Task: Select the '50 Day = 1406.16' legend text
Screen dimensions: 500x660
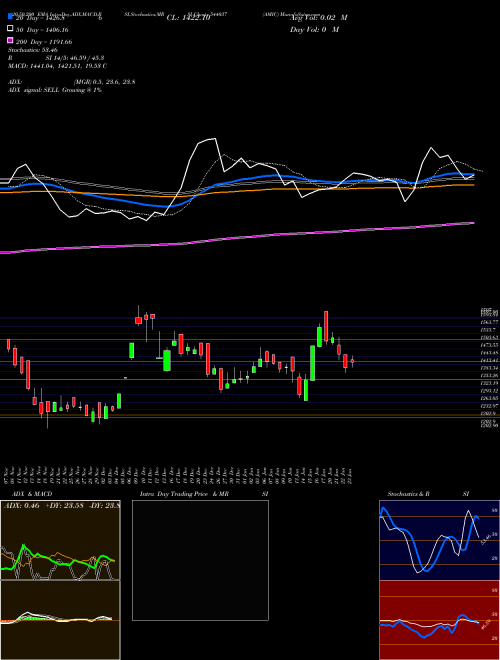Action: pos(42,30)
